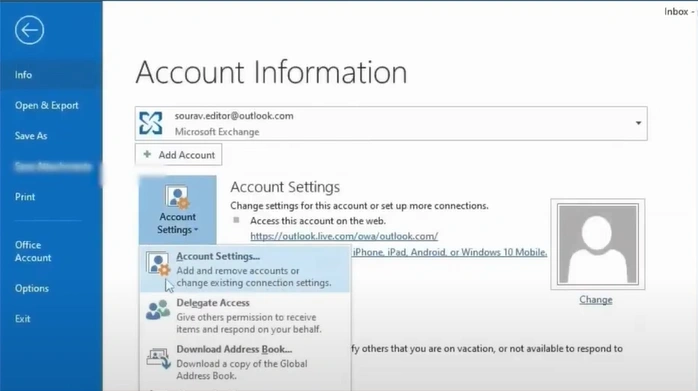698x391 pixels.
Task: Click Change link under profile photo
Action: click(596, 300)
